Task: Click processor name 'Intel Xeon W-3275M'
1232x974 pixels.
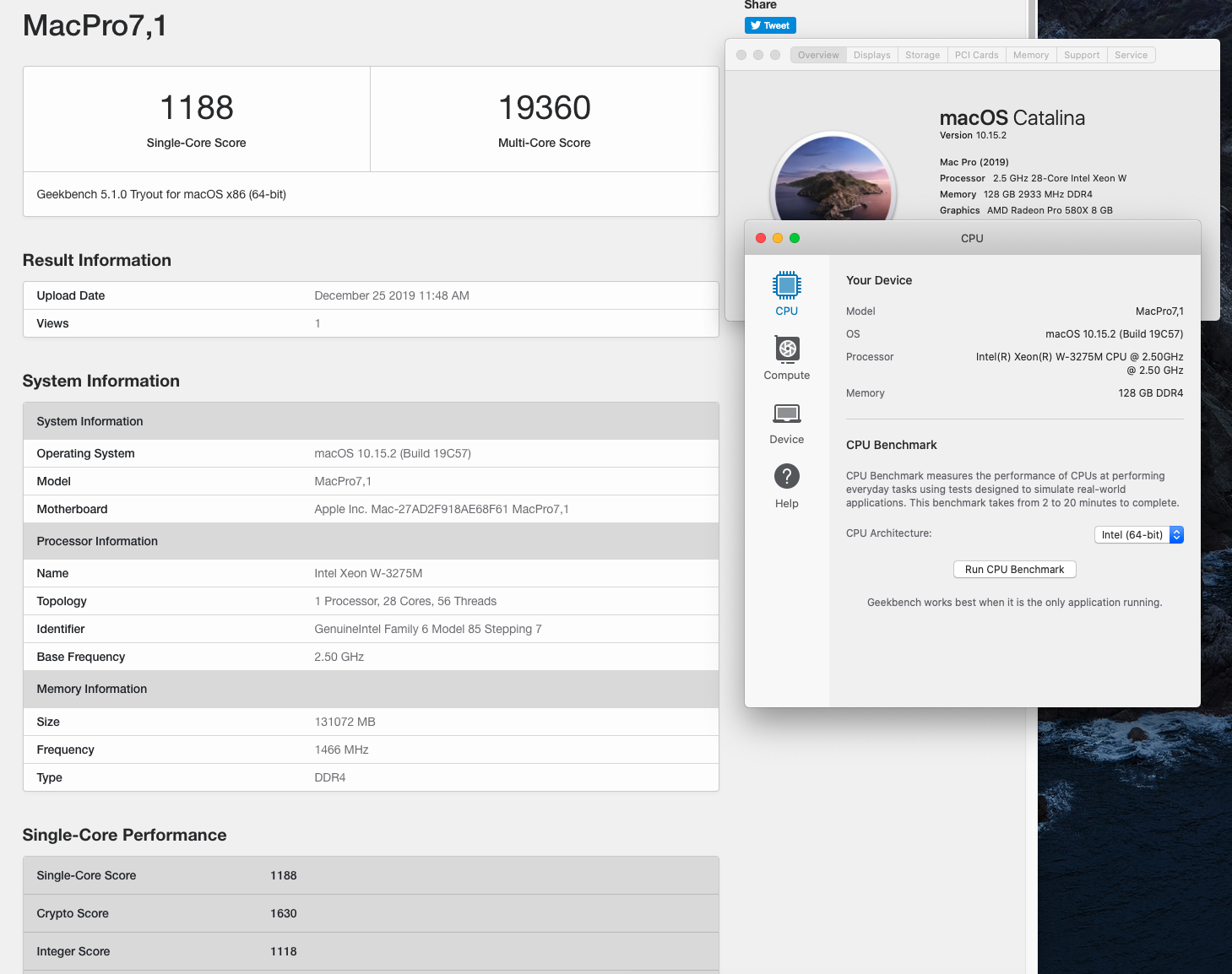Action: point(368,573)
